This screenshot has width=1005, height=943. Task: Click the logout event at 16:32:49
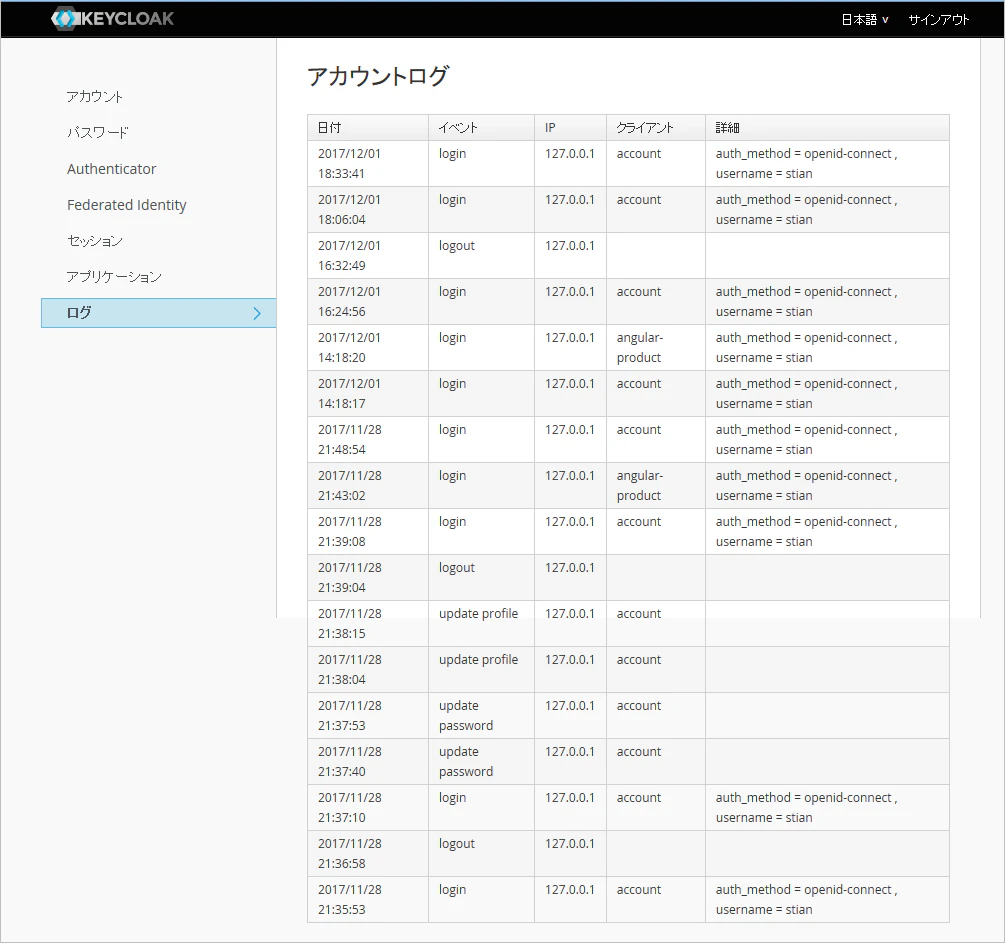(x=456, y=246)
